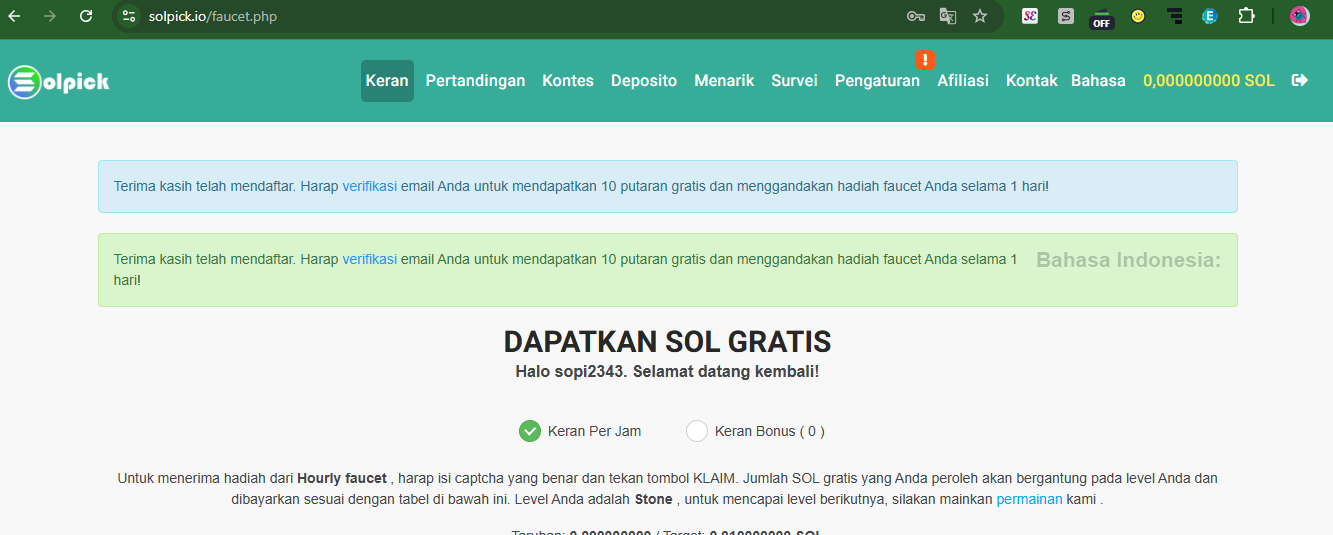Open the Bahasa language dropdown
This screenshot has width=1333, height=535.
pyautogui.click(x=1098, y=81)
